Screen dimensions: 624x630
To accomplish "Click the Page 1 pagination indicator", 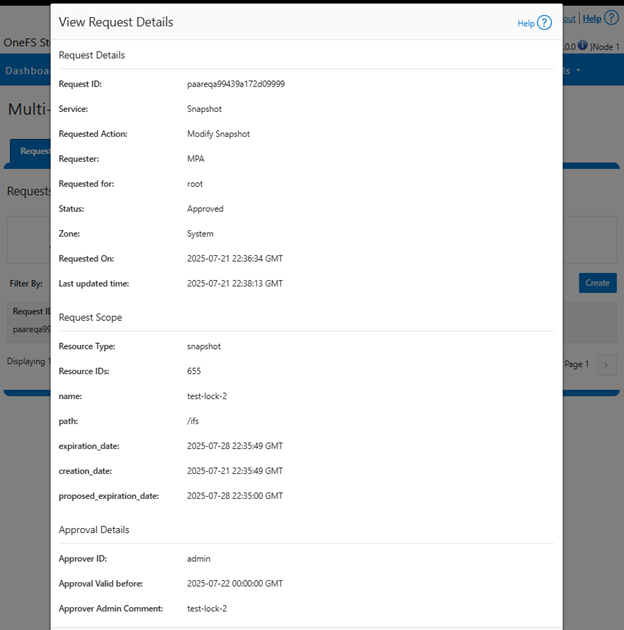I will coord(577,365).
